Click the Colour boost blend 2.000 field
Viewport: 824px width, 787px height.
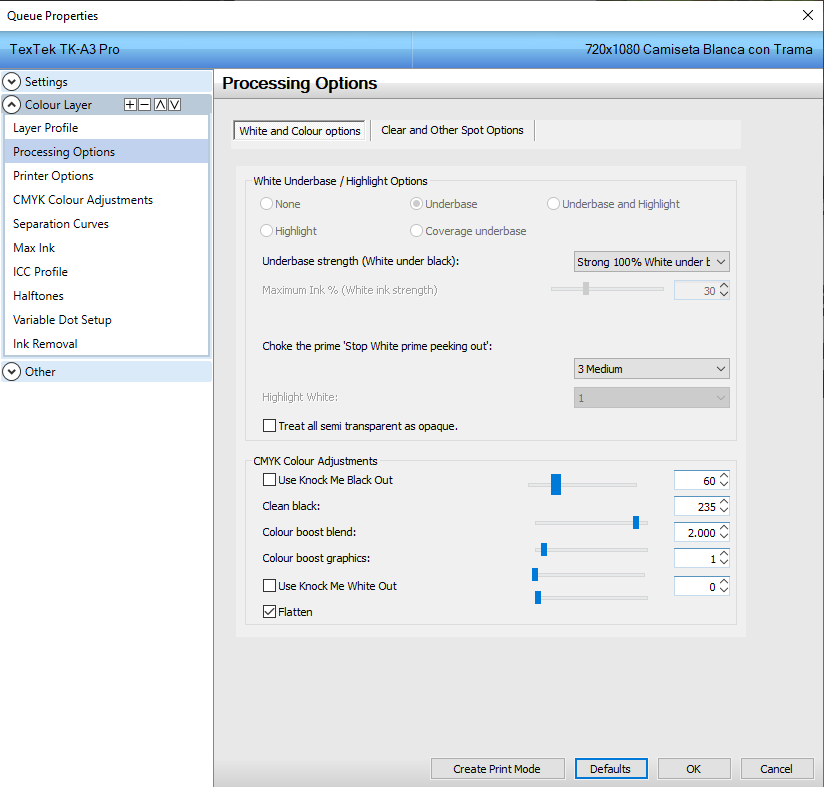[x=696, y=532]
